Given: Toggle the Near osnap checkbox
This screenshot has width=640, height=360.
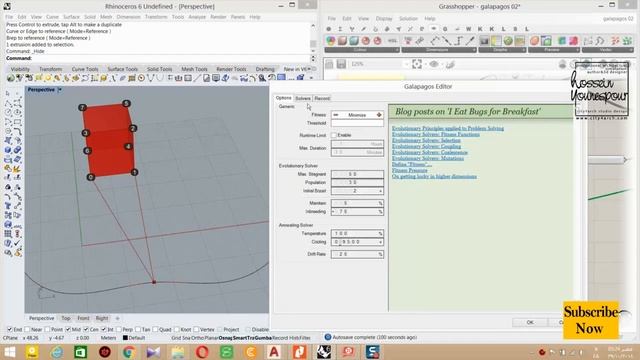Looking at the screenshot, I should coord(27,329).
